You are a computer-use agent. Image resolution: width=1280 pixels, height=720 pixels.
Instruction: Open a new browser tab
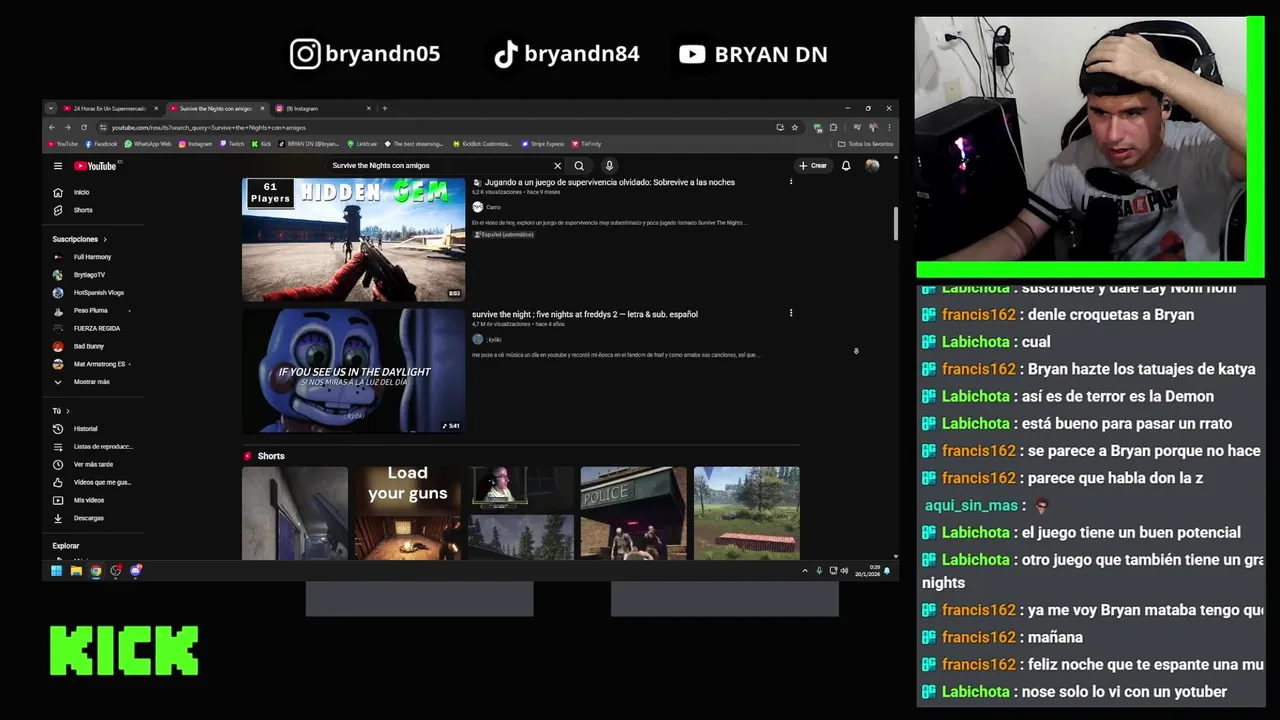click(x=385, y=108)
